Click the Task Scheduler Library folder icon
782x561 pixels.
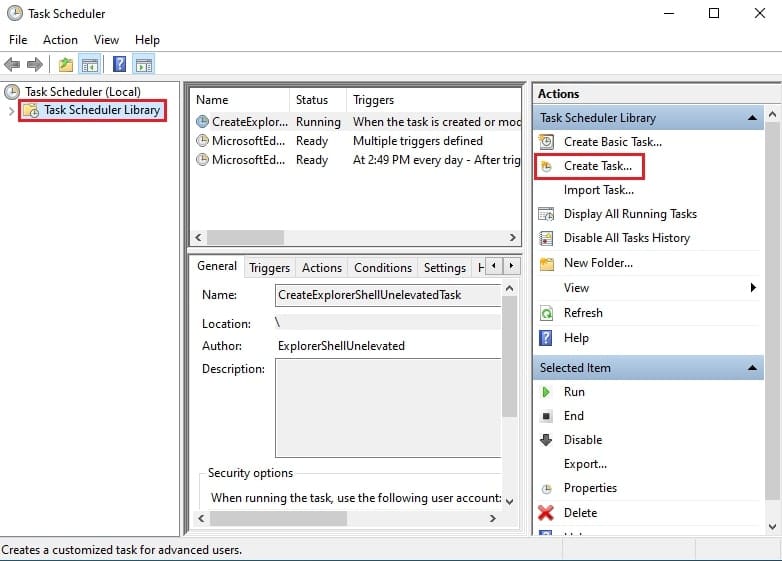click(x=31, y=110)
